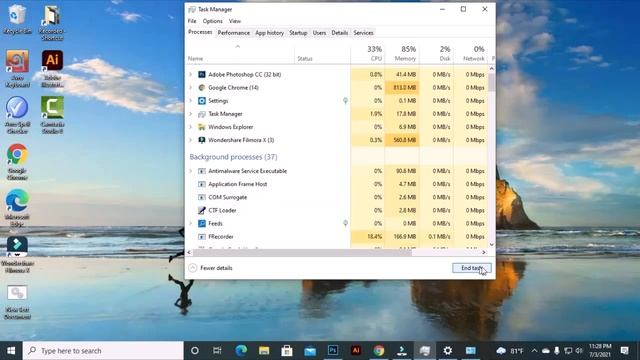The height and width of the screenshot is (360, 640).
Task: Click the Settings process icon
Action: (202, 100)
